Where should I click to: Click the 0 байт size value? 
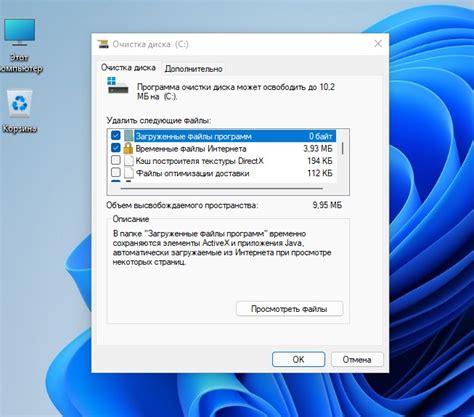tap(320, 136)
